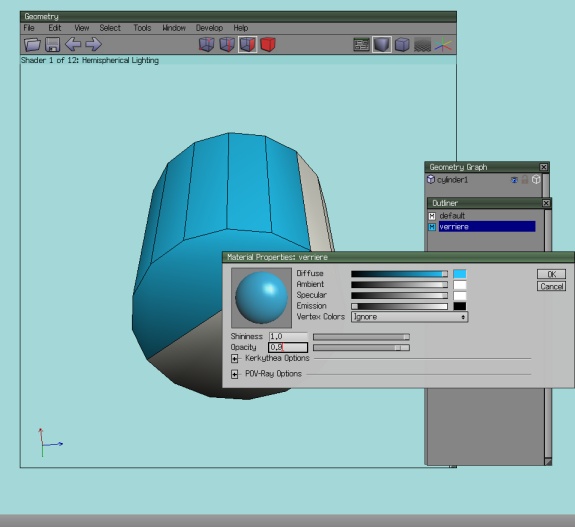Click the OK button in Material Properties
This screenshot has width=575, height=527.
551,274
